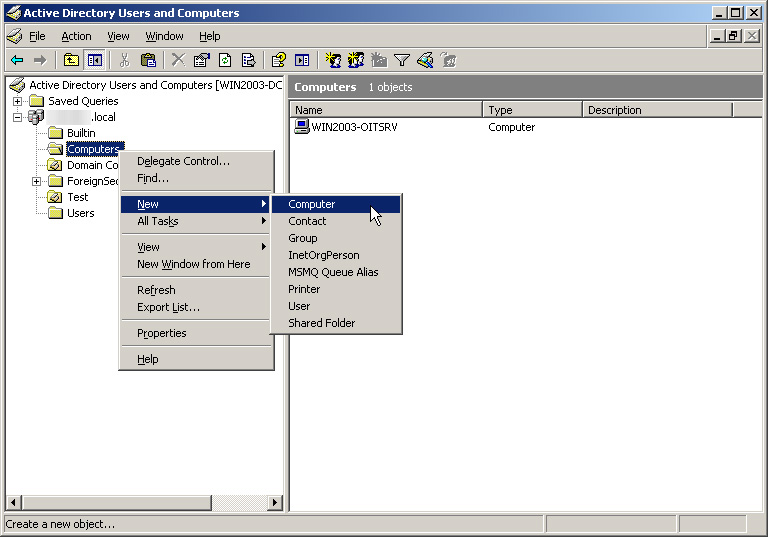Click the tree scrollbar left arrow

pos(13,502)
